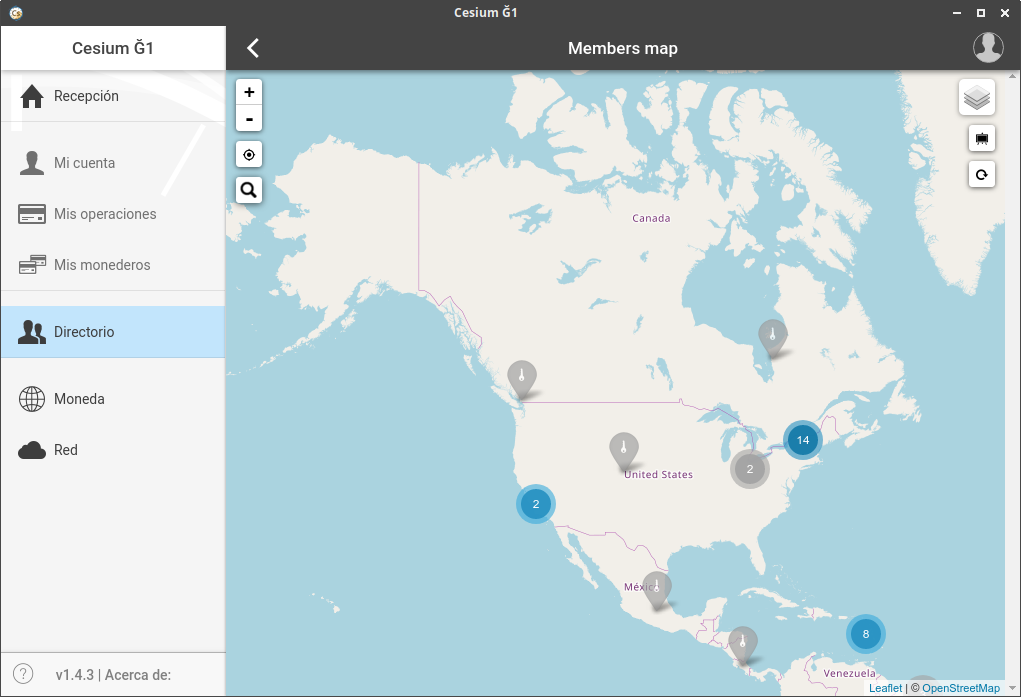
Task: Click the Cesium Ğ1 sidebar header
Action: point(113,48)
